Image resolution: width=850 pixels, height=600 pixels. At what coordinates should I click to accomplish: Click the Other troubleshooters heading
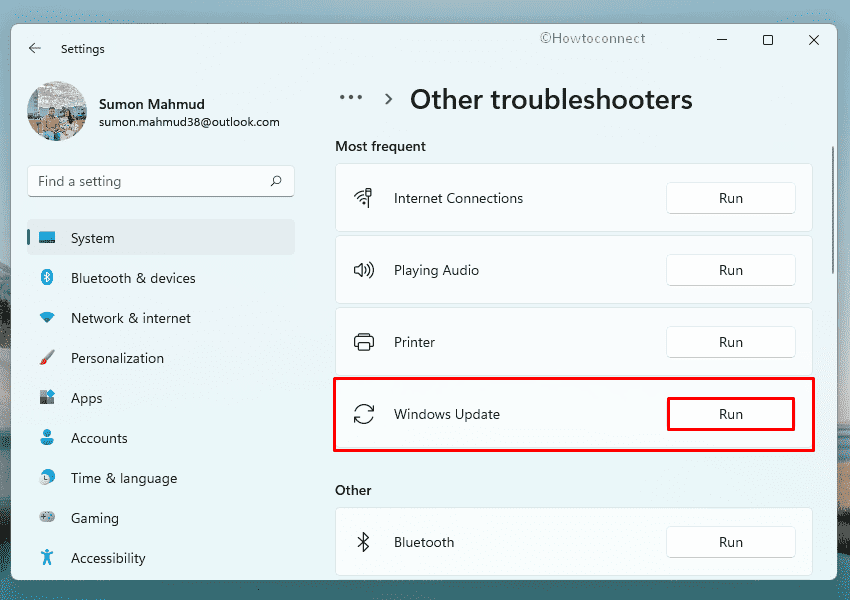pos(551,100)
